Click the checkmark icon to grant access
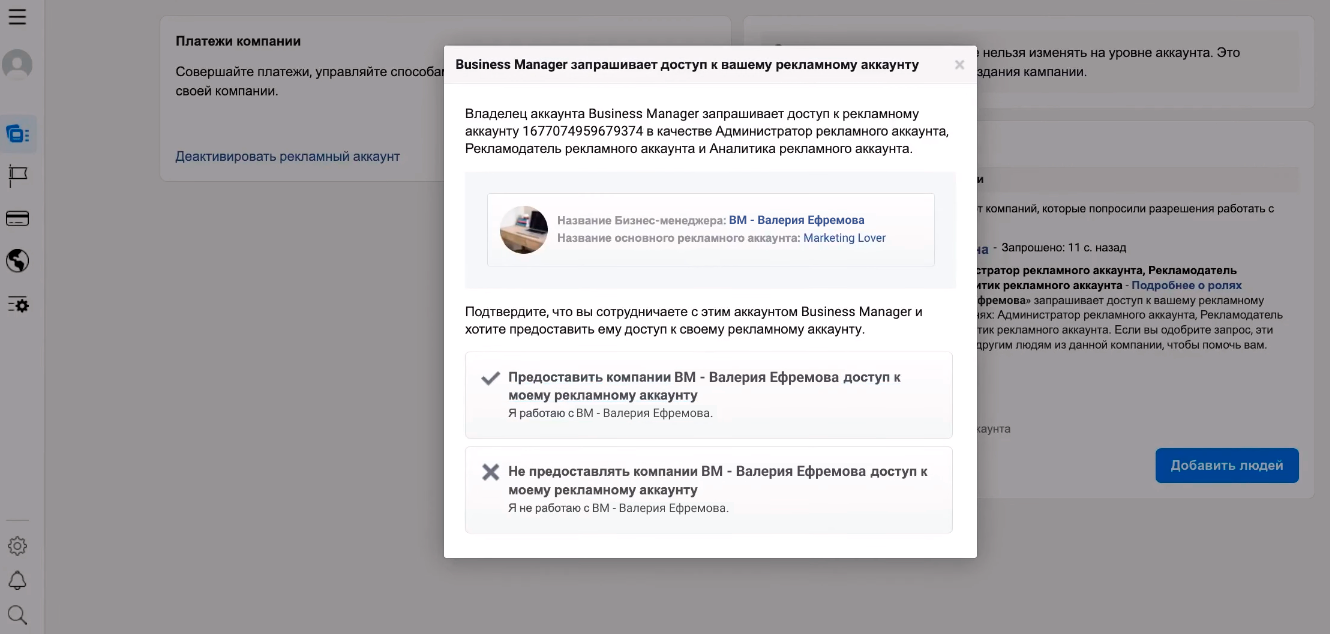The image size is (1330, 634). pyautogui.click(x=490, y=378)
